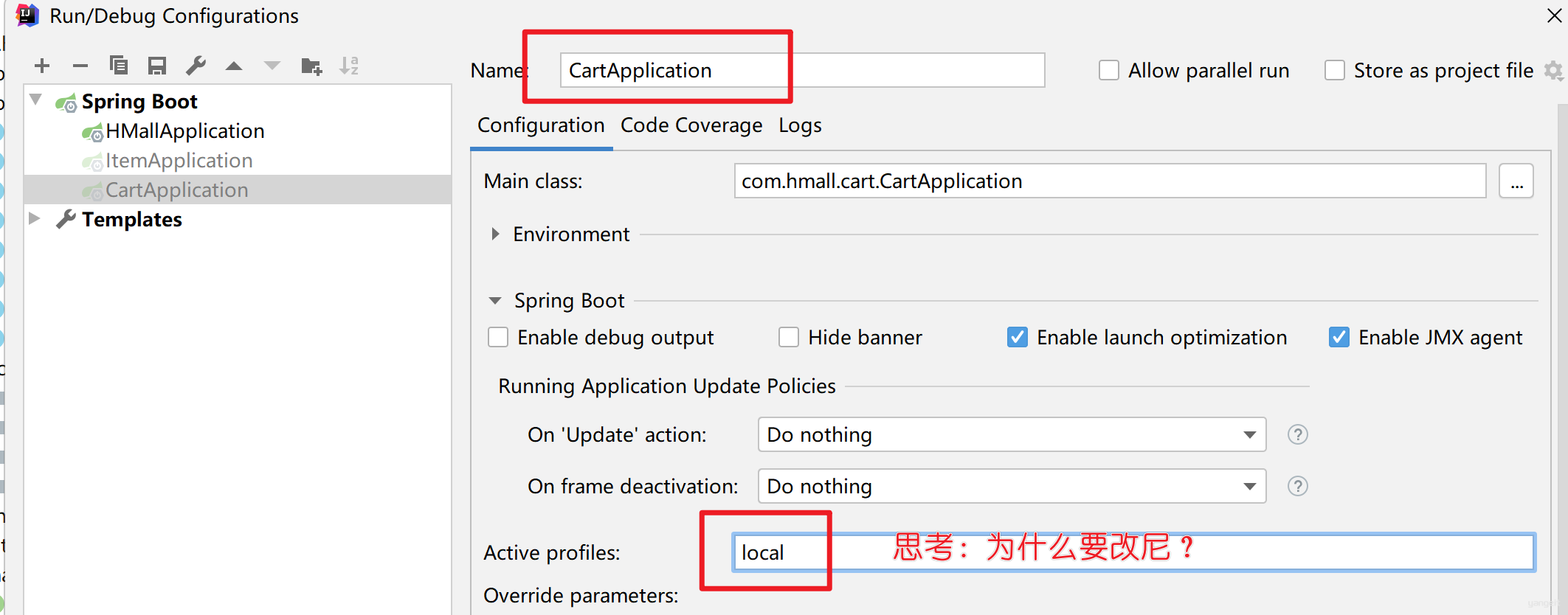
Task: Check the Hide banner option
Action: point(789,337)
